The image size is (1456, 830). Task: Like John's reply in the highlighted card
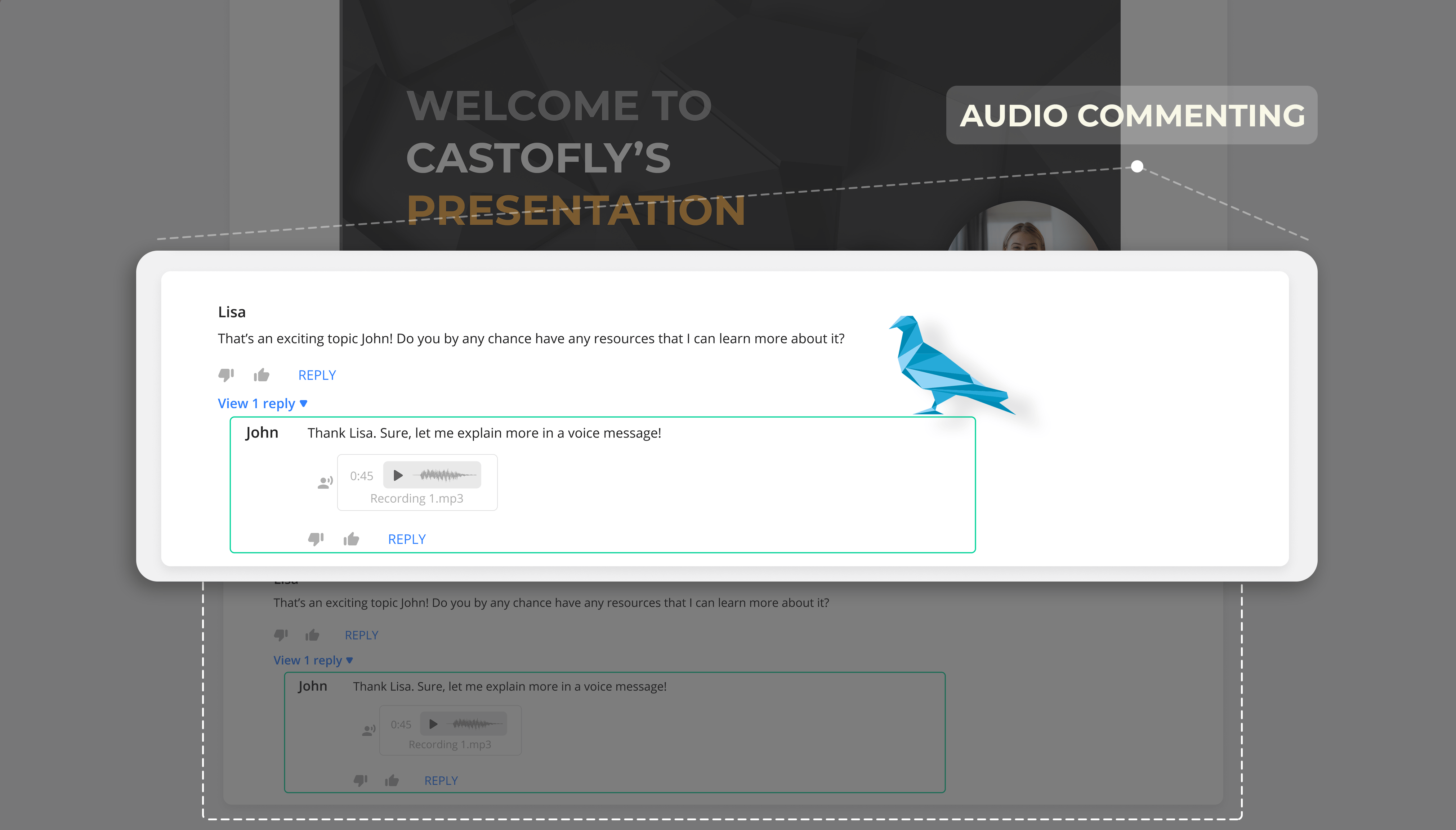[x=351, y=539]
